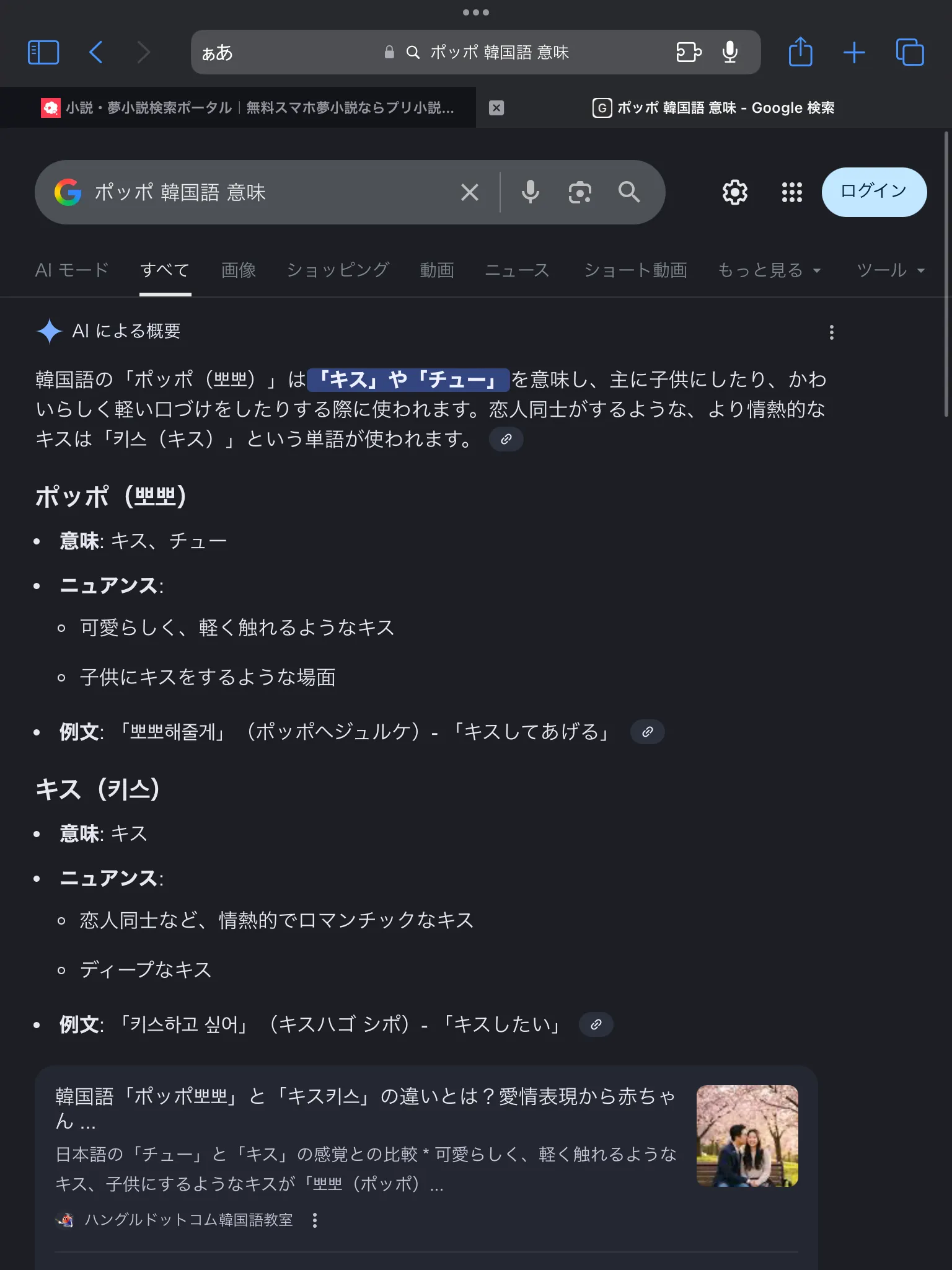Open the Safari sidebar panel icon

[43, 52]
